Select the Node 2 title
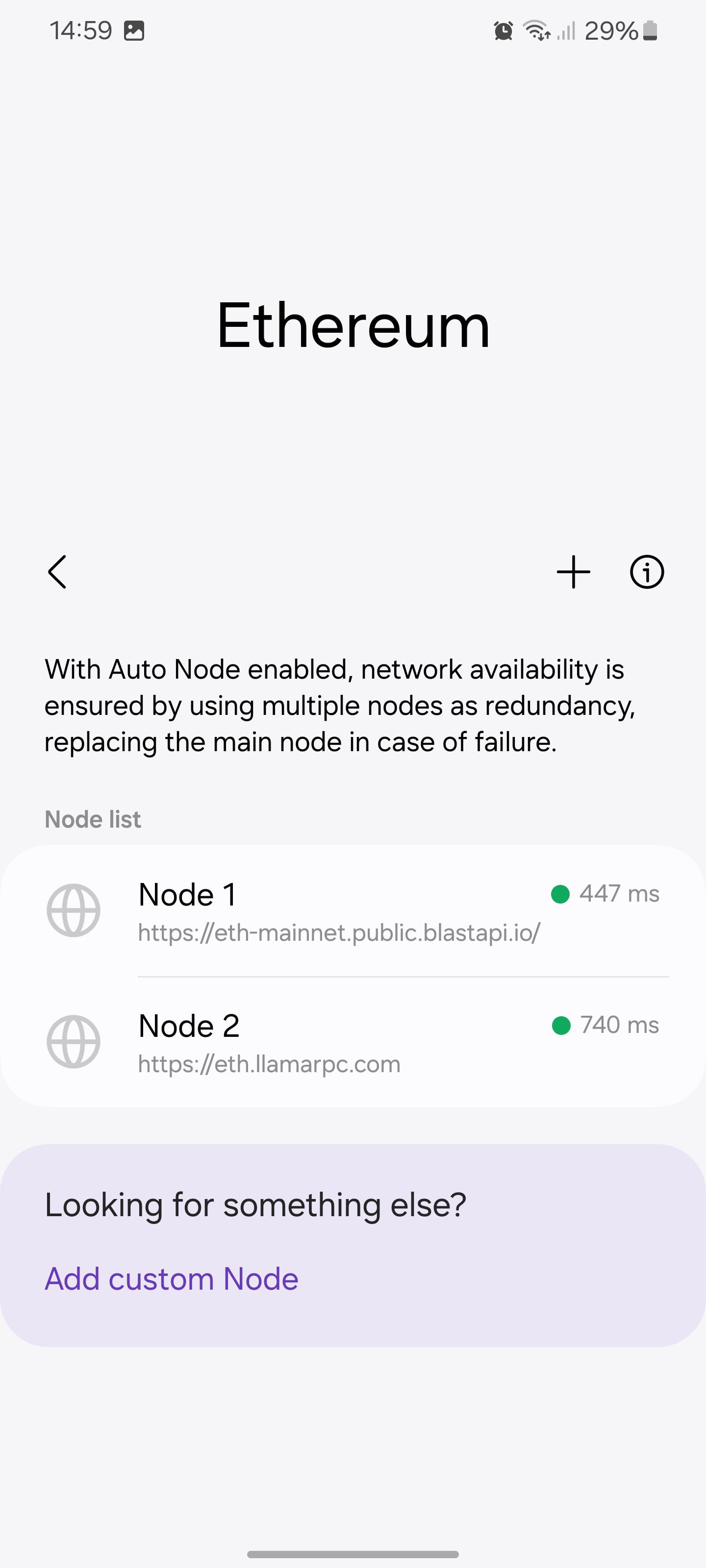The image size is (706, 1568). (x=189, y=1026)
